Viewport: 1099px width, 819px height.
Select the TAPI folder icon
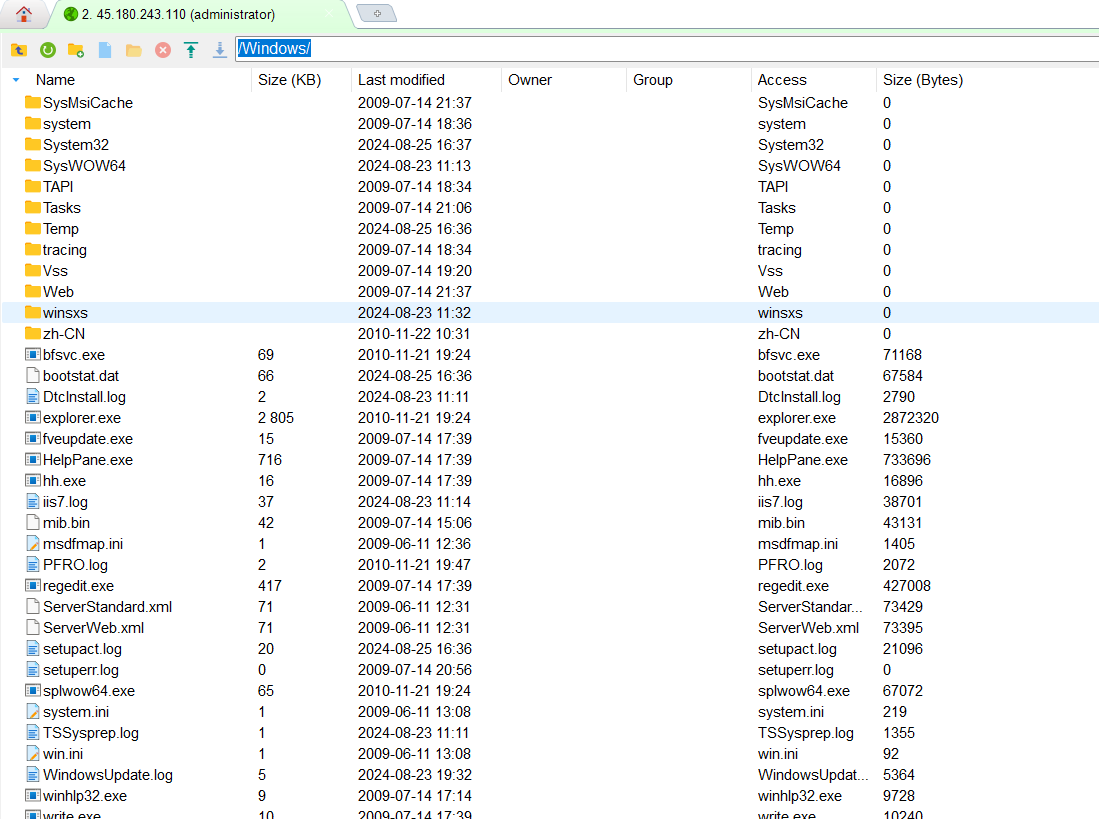coord(32,186)
